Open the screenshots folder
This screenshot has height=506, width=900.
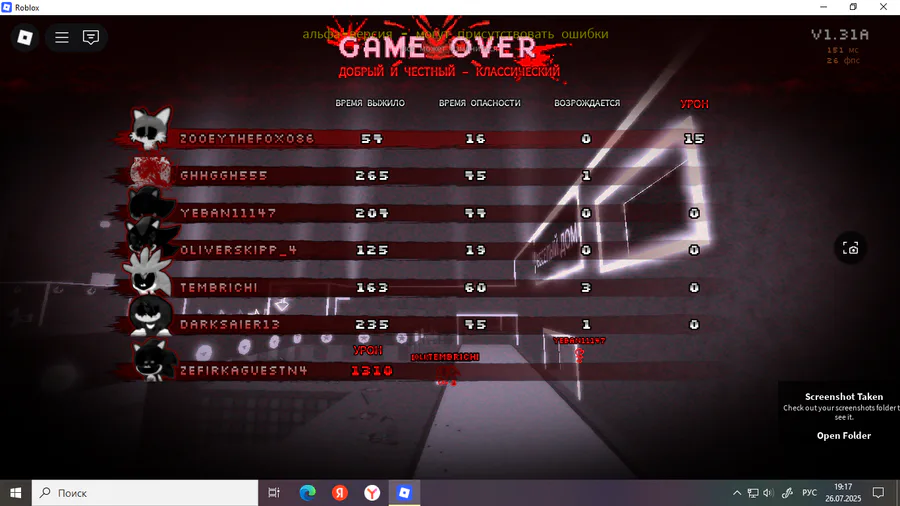pyautogui.click(x=843, y=435)
